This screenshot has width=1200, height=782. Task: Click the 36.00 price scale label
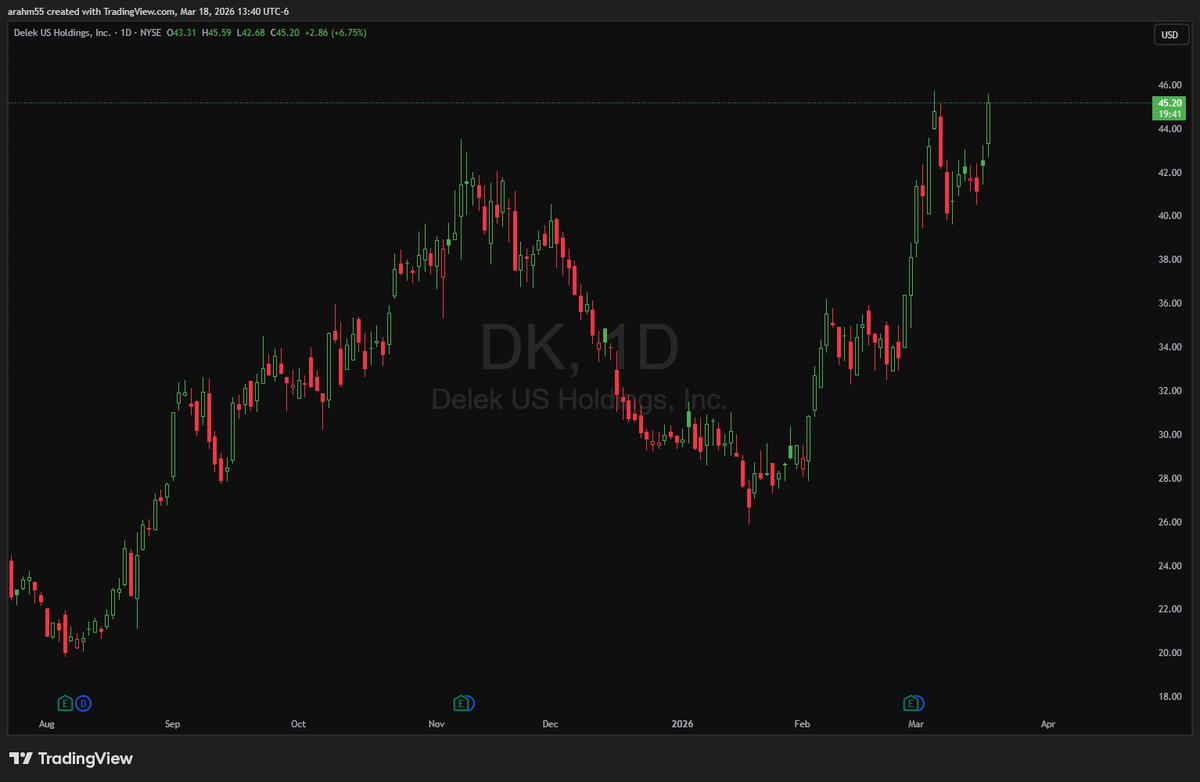(x=1170, y=304)
